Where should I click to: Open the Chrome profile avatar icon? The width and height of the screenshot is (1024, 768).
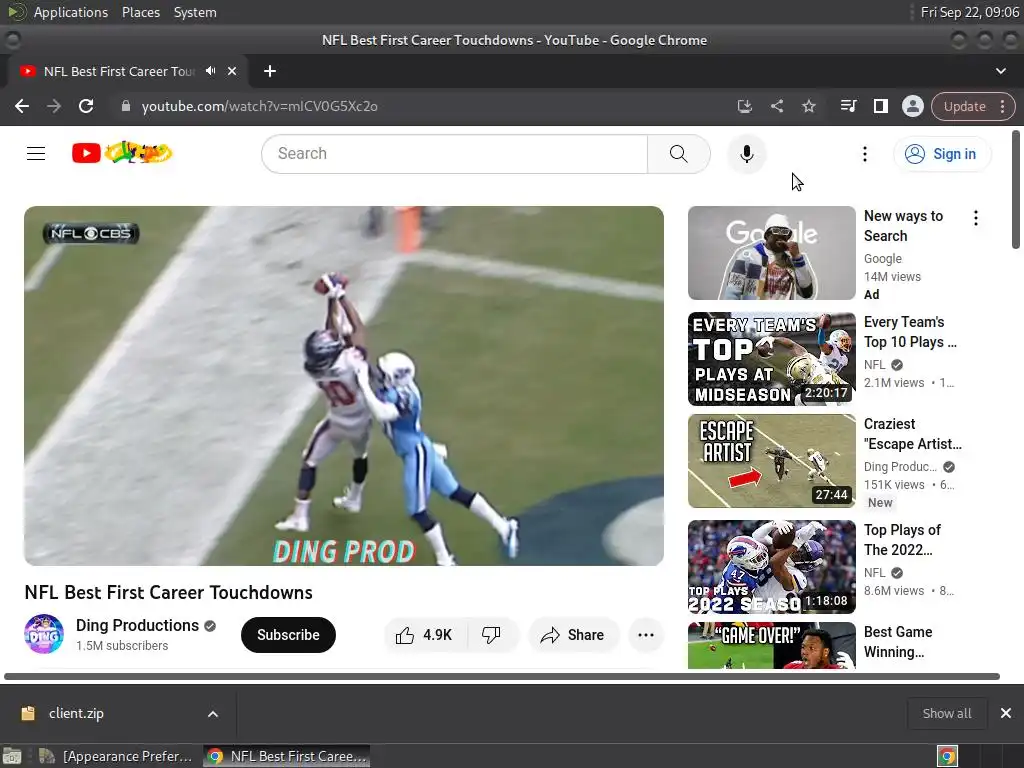coord(912,106)
